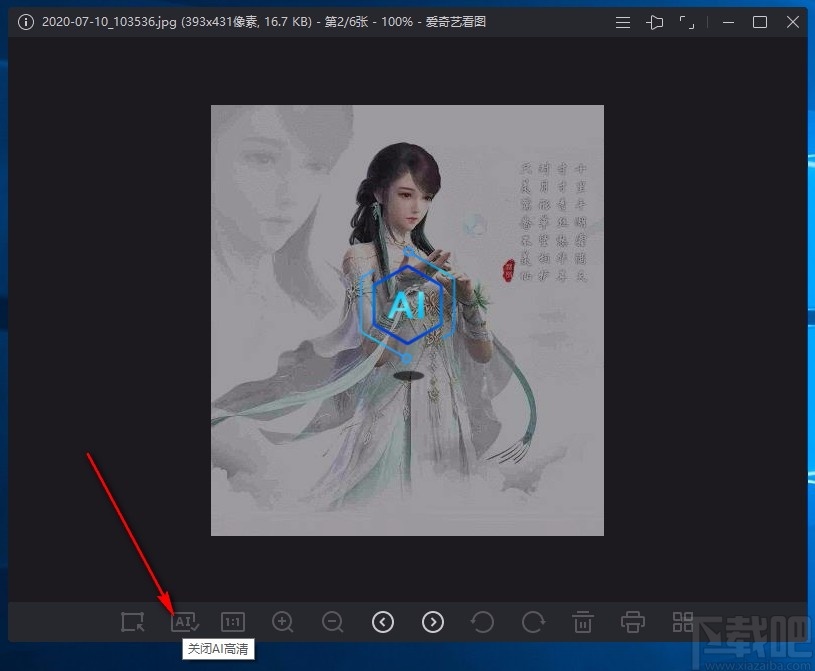Zoom in on the image
815x671 pixels.
tap(282, 622)
